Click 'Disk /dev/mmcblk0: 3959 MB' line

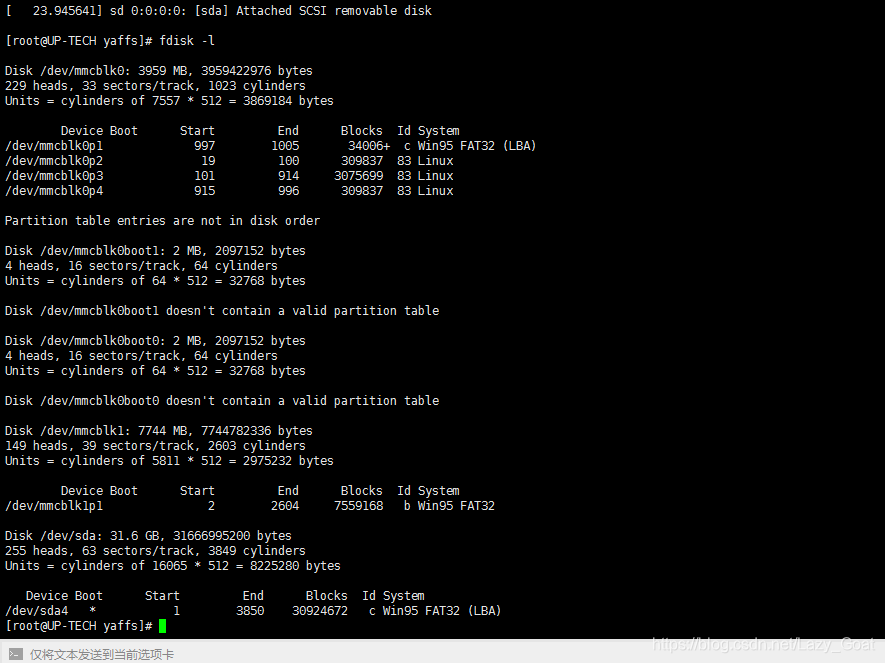pos(159,71)
